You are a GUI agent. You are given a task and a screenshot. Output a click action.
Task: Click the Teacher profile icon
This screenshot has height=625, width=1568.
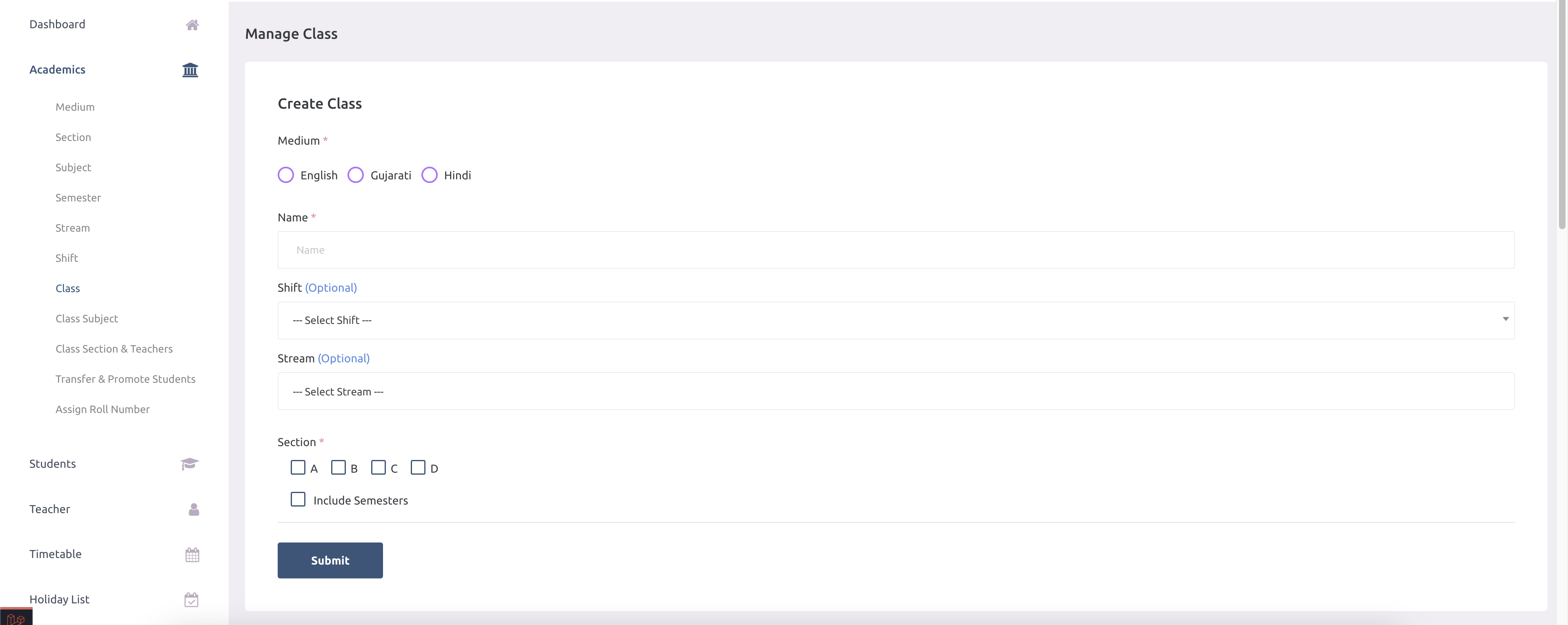(193, 509)
